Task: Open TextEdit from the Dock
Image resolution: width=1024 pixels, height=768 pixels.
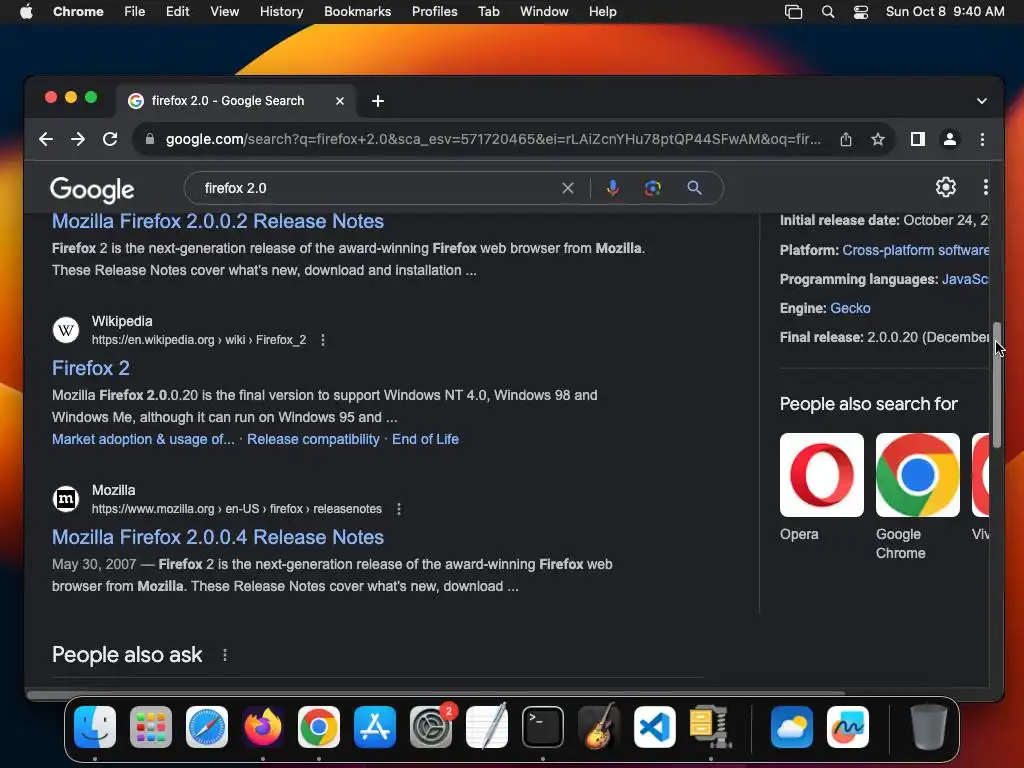Action: 487,726
